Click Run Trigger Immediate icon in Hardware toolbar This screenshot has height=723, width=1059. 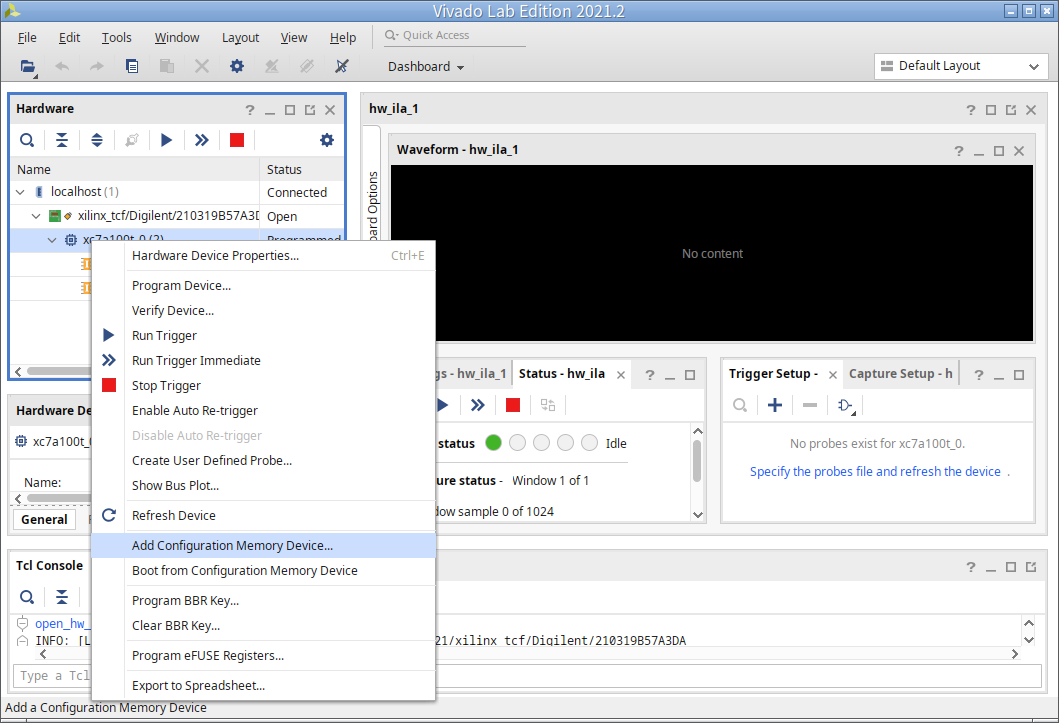(x=202, y=140)
